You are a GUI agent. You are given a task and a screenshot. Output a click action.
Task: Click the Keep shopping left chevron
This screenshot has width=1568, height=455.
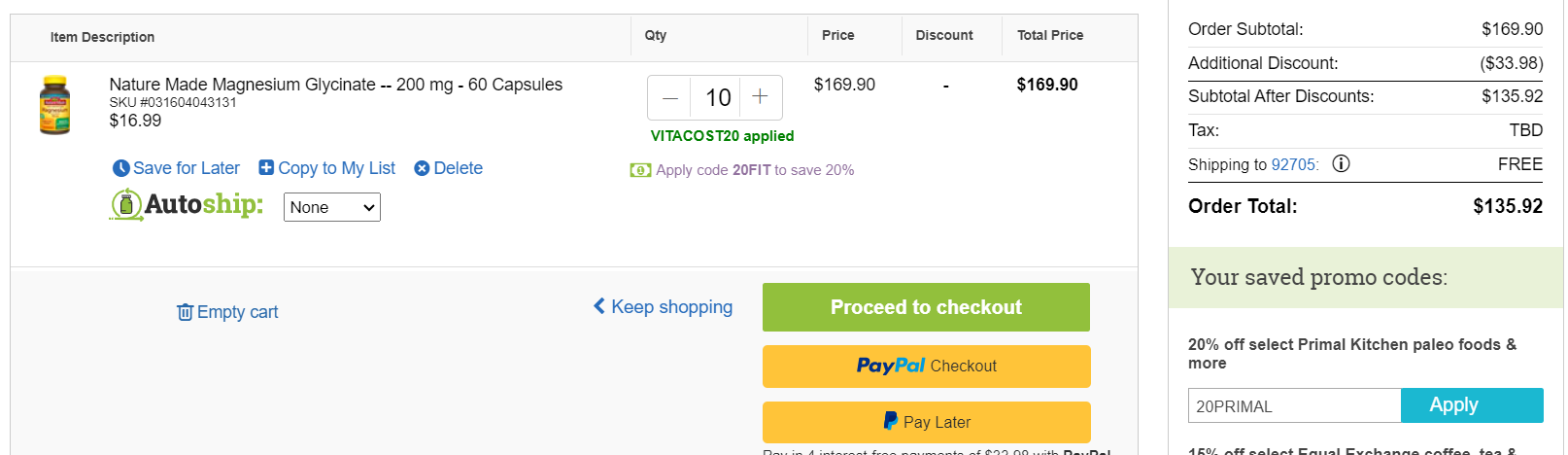(x=599, y=305)
